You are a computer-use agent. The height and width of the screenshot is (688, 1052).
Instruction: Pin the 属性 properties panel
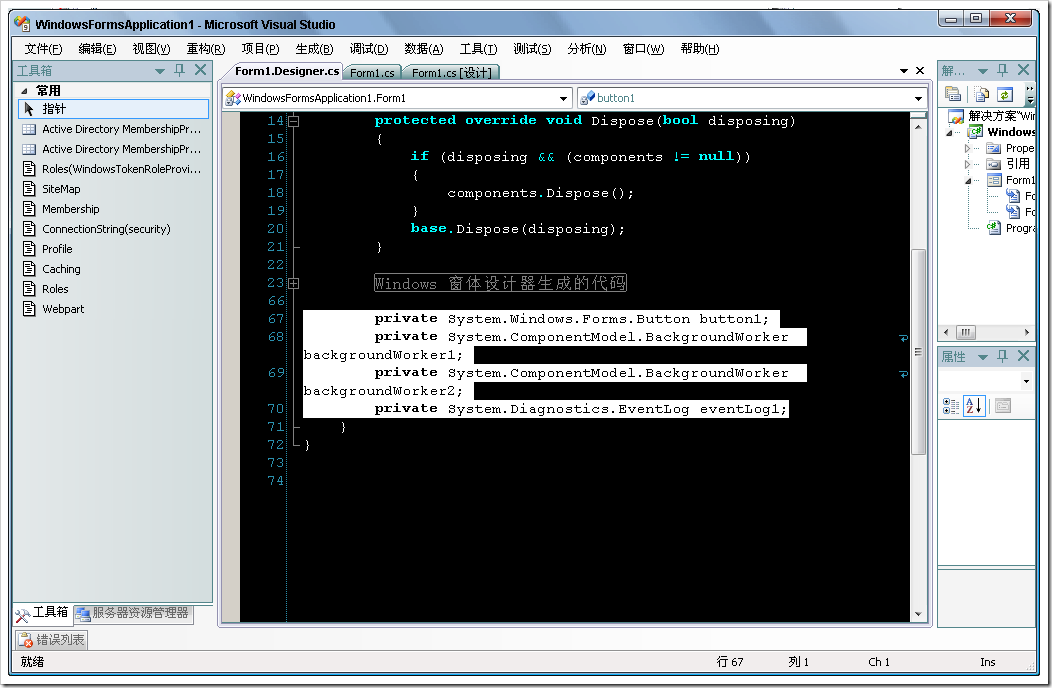(1002, 356)
